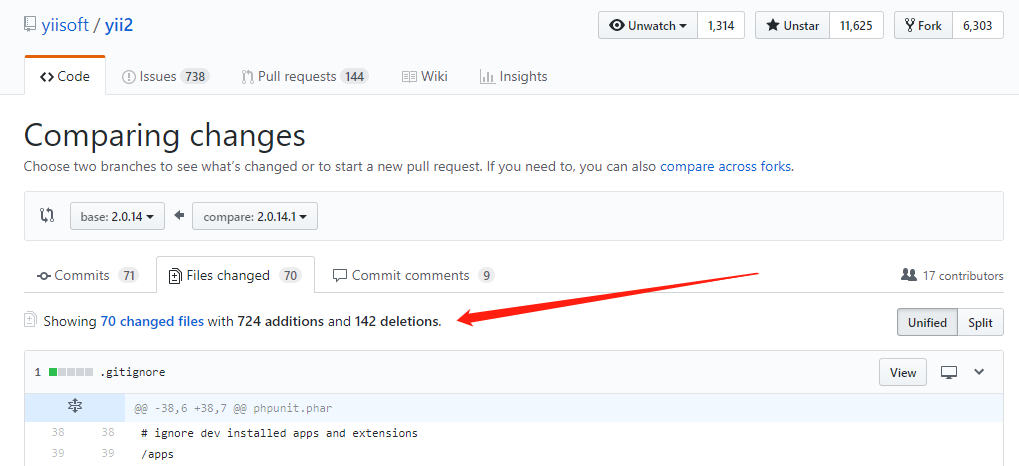Click the compare-direction switch icon
This screenshot has width=1019, height=466.
(x=47, y=216)
